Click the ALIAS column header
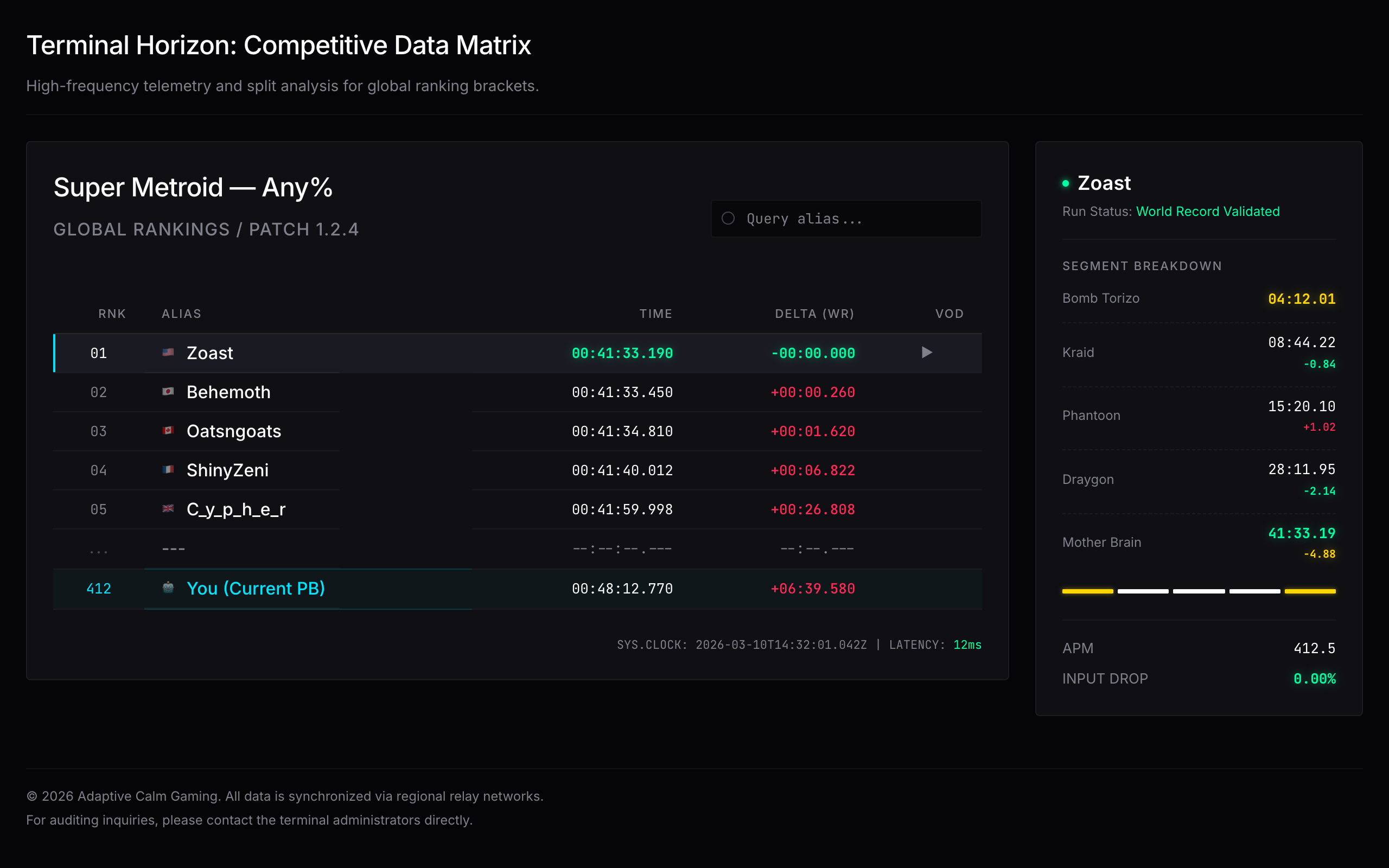This screenshot has height=868, width=1389. click(x=181, y=314)
